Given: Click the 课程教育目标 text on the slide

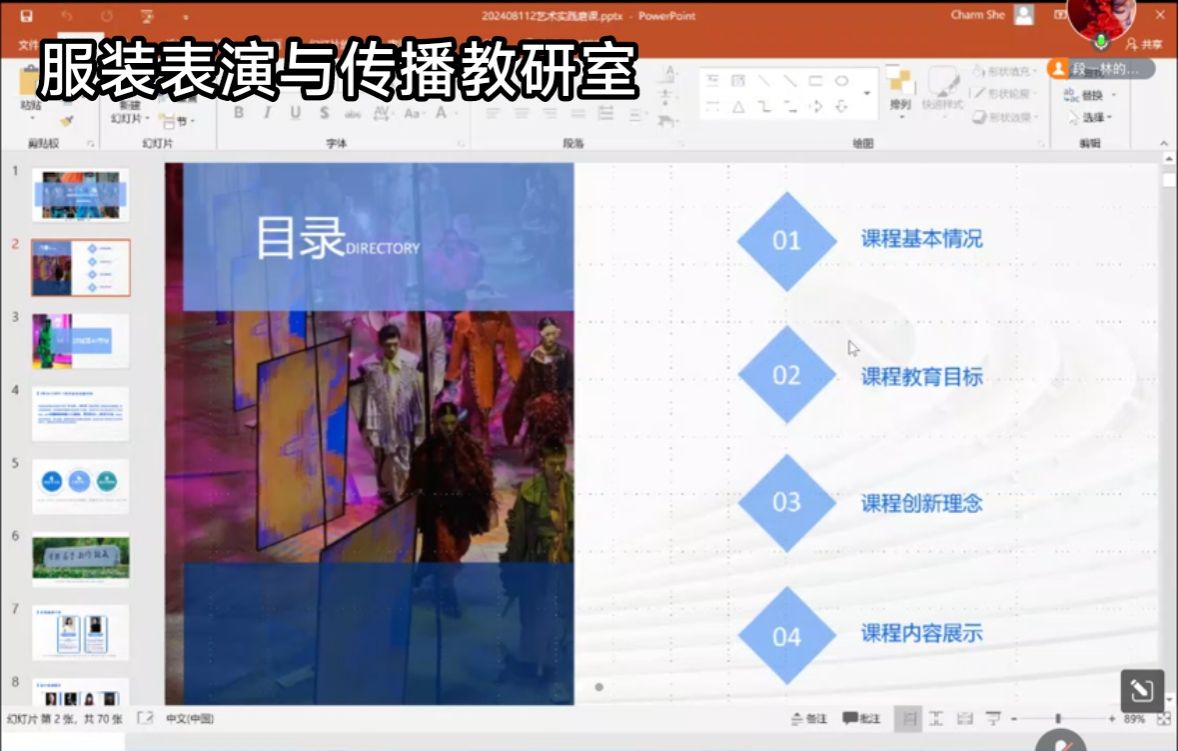Looking at the screenshot, I should [922, 376].
